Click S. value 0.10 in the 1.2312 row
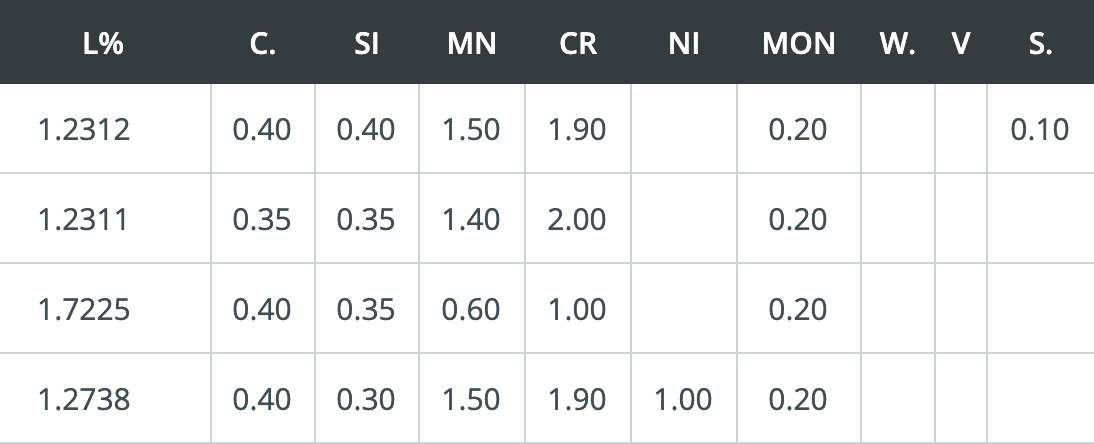 pos(1040,130)
